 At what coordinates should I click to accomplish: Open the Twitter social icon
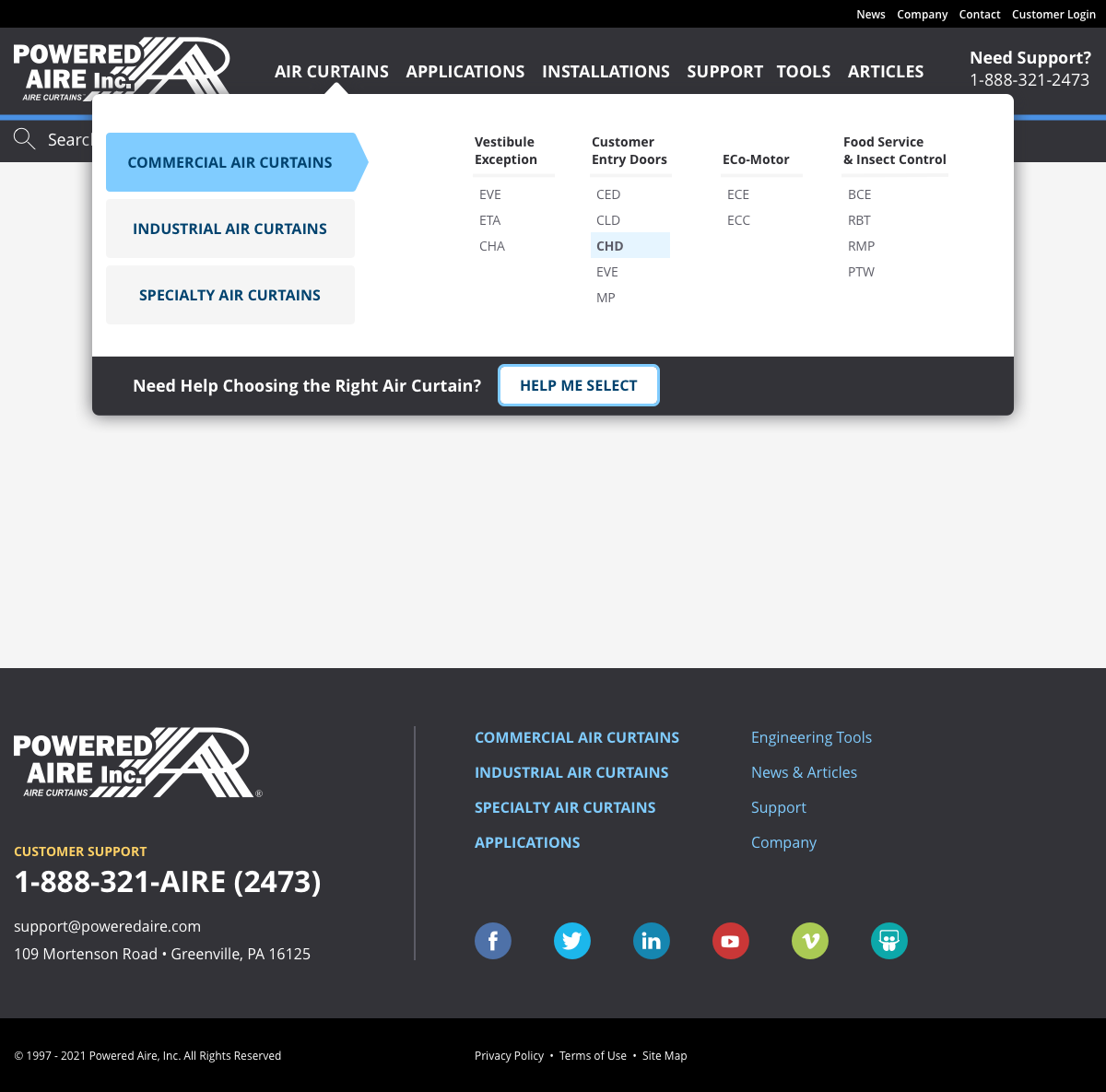[x=572, y=941]
